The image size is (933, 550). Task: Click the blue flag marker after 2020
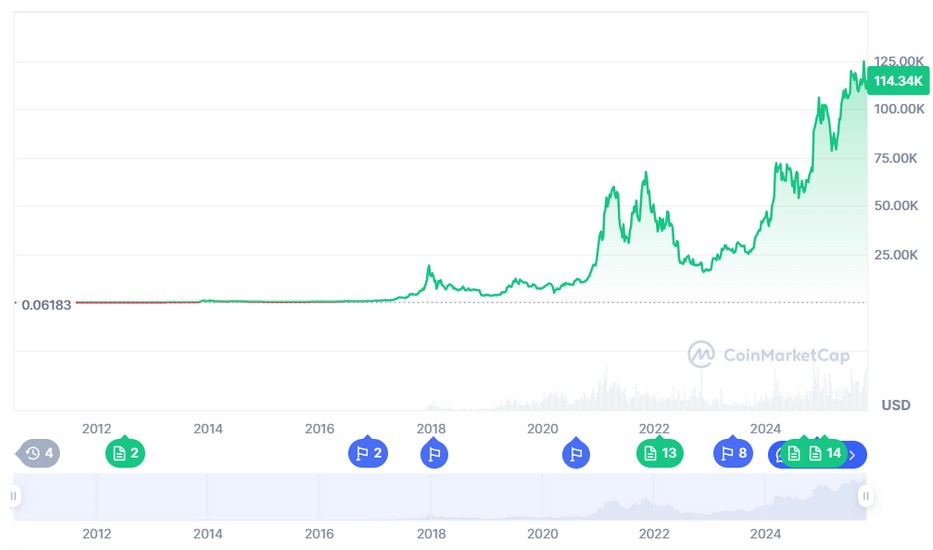point(576,454)
